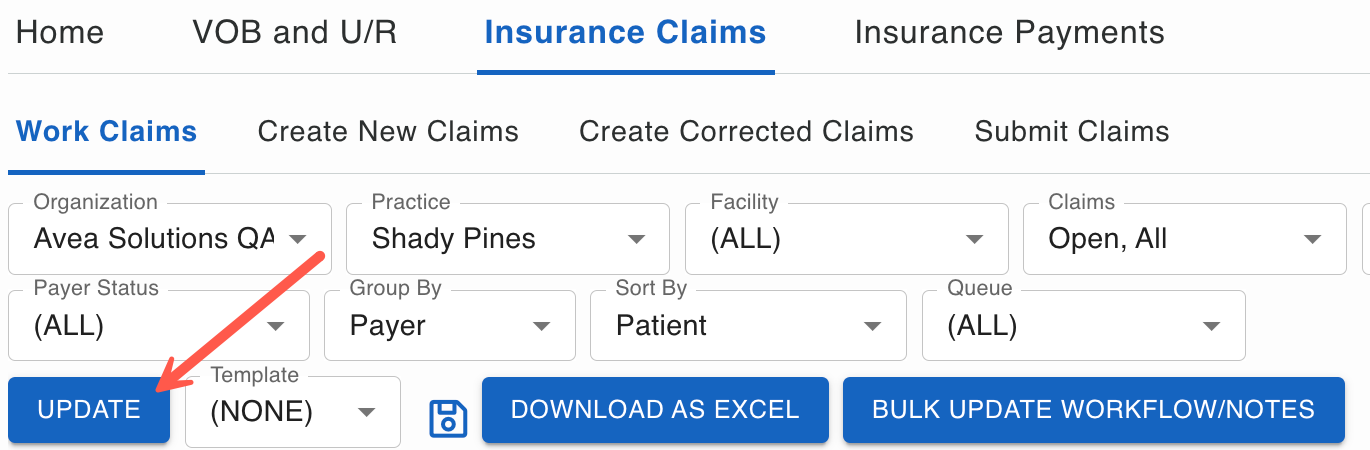Switch to VOB and U/R tab
Screen dimensions: 1370x450
[x=294, y=33]
